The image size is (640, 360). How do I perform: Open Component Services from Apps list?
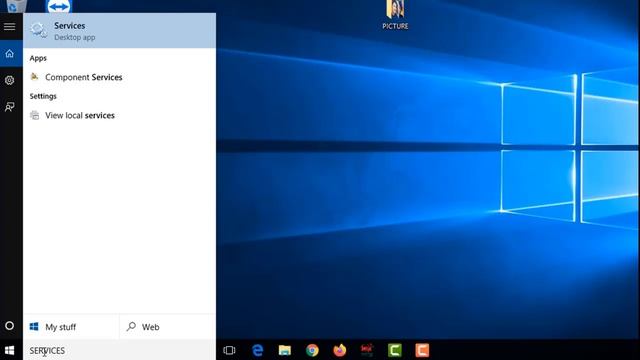[119, 77]
